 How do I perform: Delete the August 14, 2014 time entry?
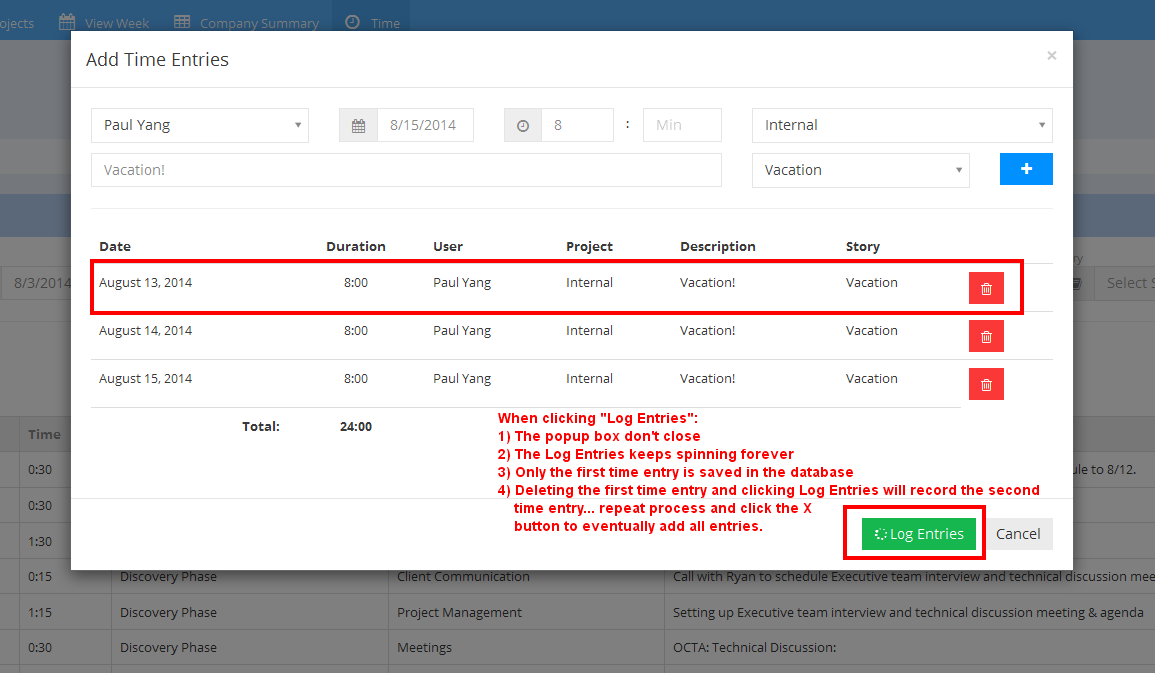pyautogui.click(x=986, y=336)
